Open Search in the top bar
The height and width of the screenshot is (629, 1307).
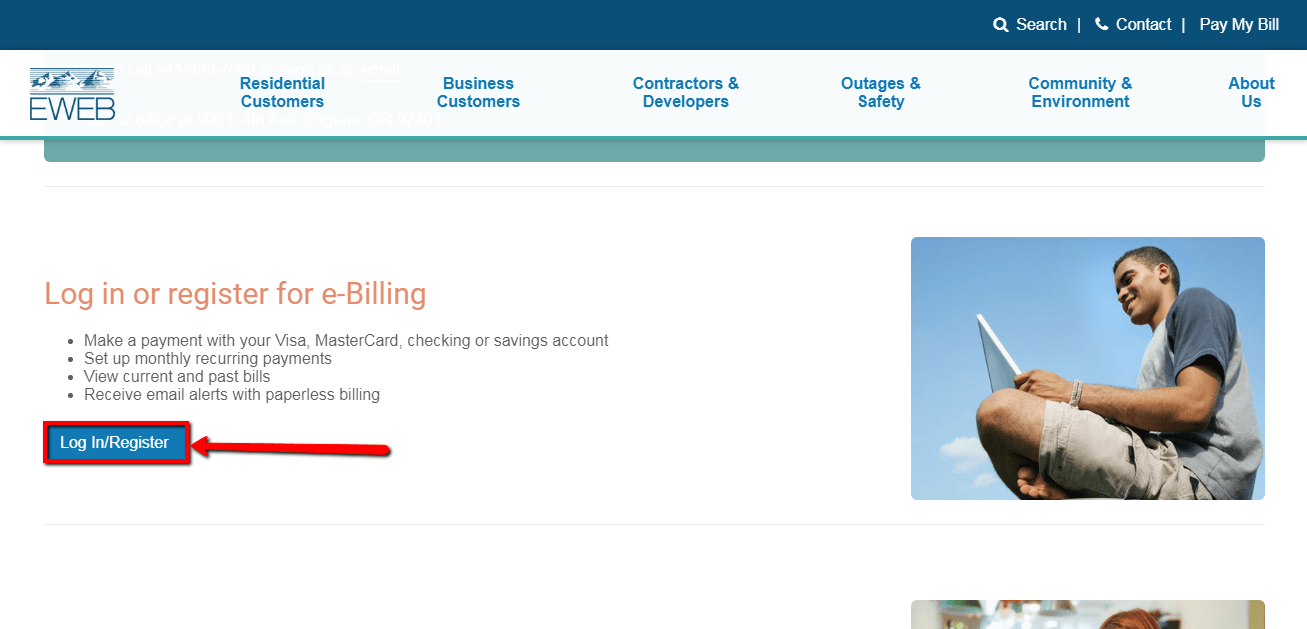(x=1041, y=25)
